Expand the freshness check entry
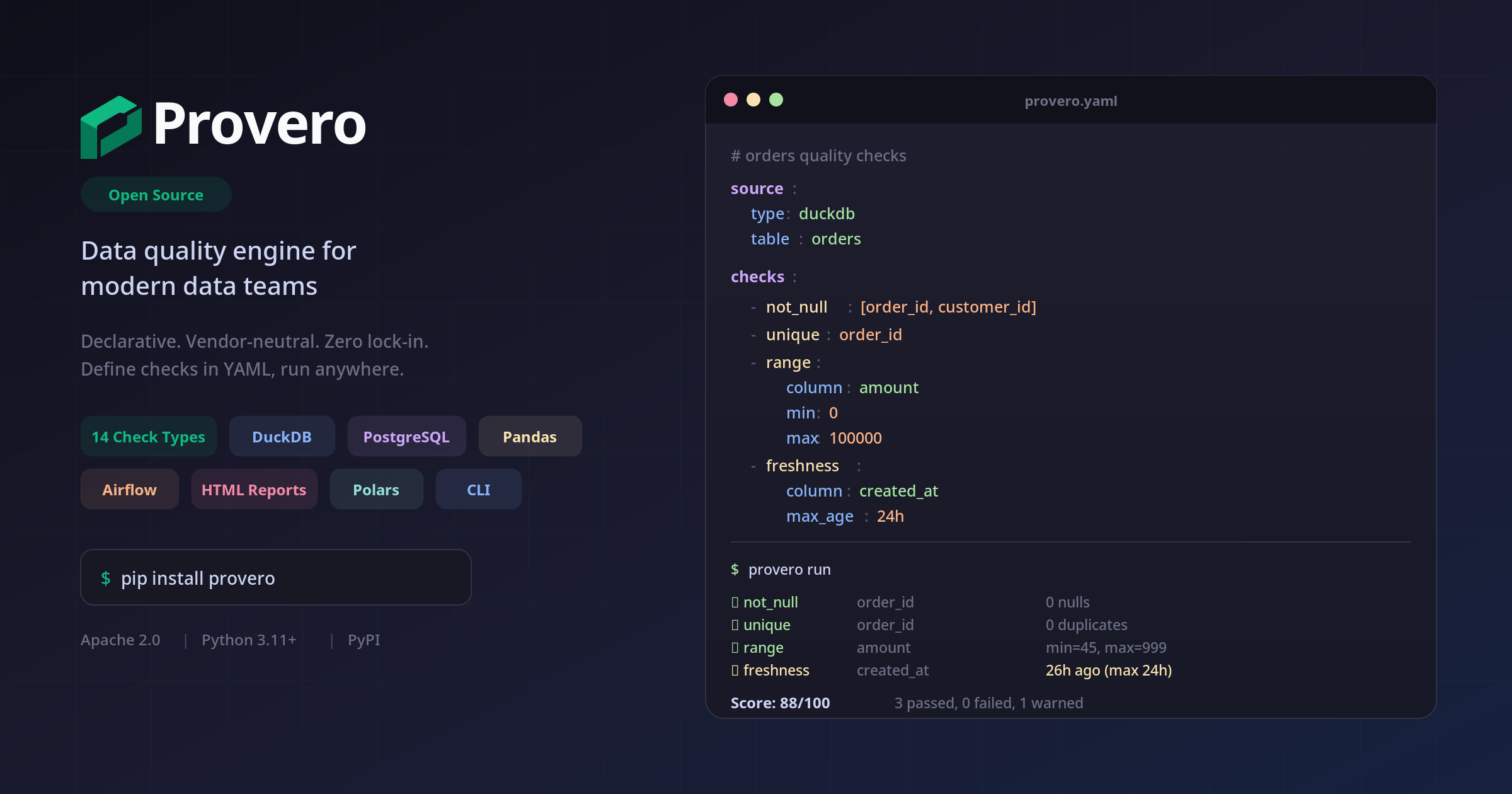The width and height of the screenshot is (1512, 794). pyautogui.click(x=803, y=465)
